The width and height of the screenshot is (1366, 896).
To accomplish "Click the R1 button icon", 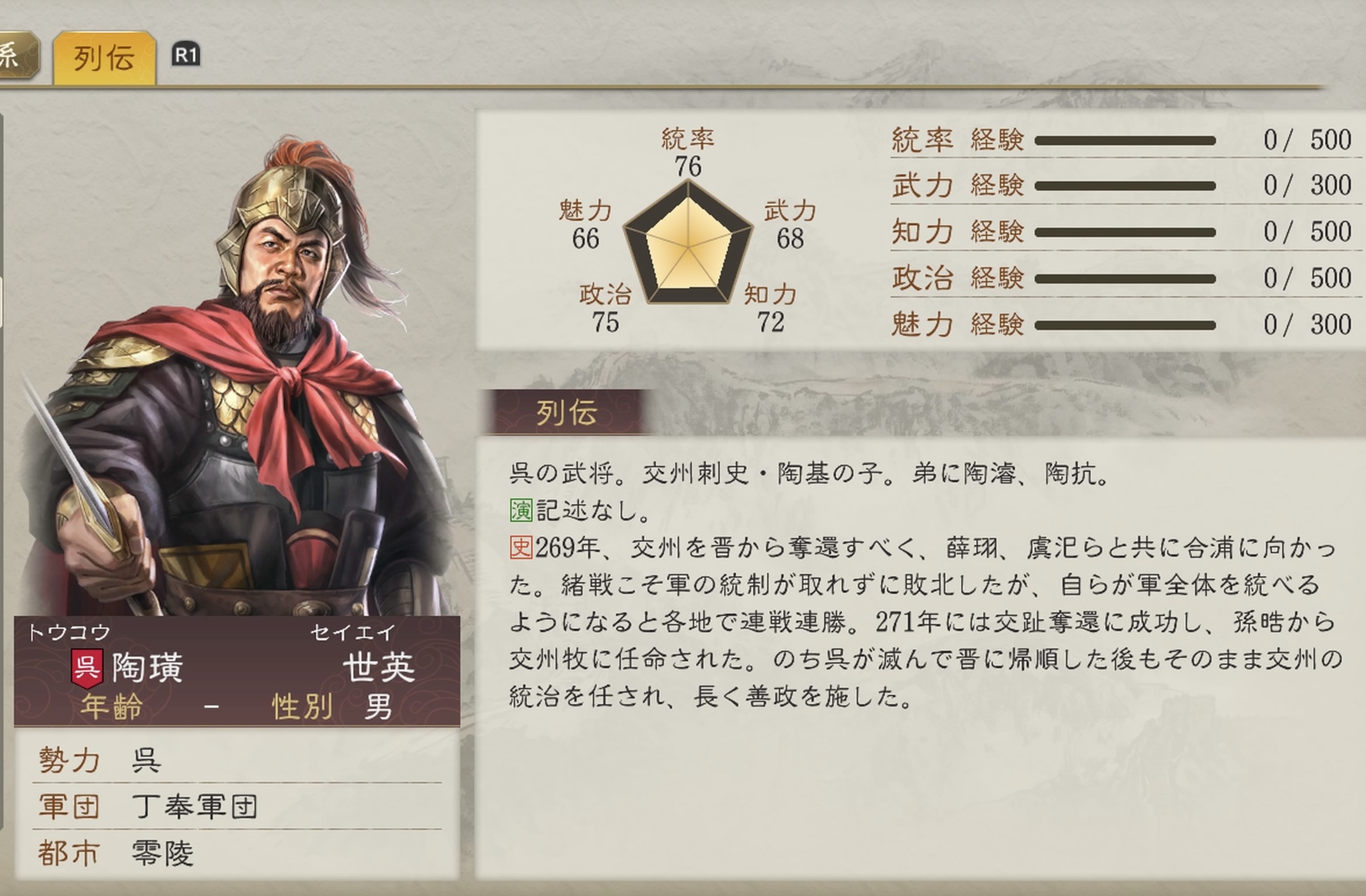I will coord(185,56).
